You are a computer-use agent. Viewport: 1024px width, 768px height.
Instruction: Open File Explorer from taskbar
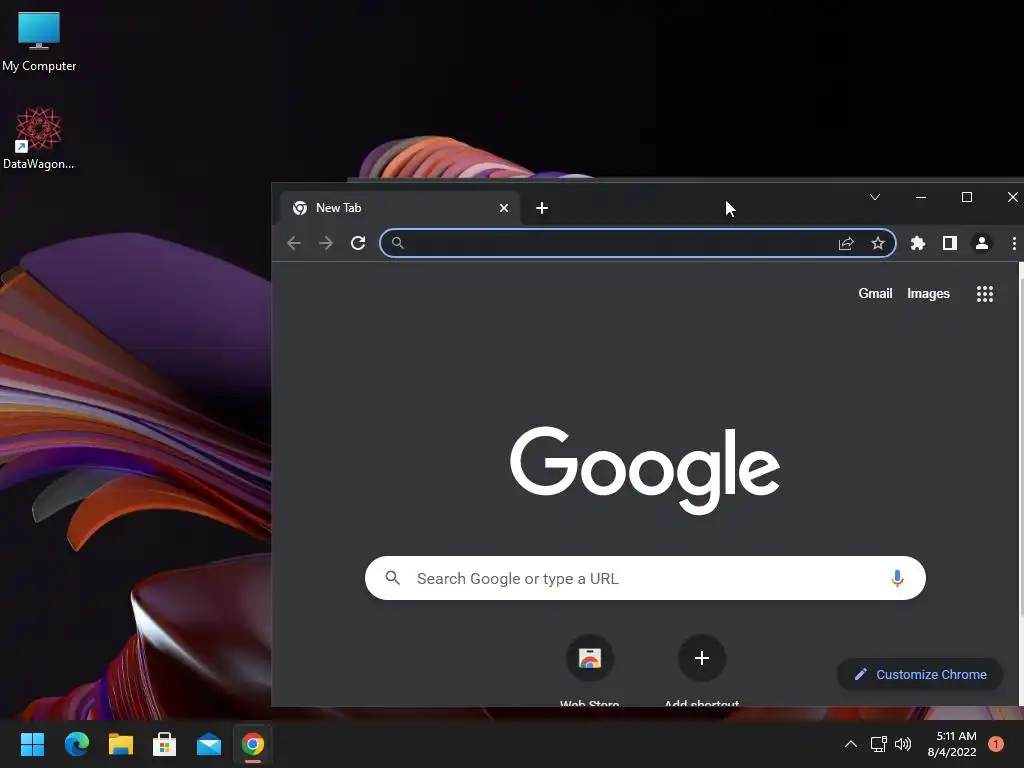click(x=121, y=744)
